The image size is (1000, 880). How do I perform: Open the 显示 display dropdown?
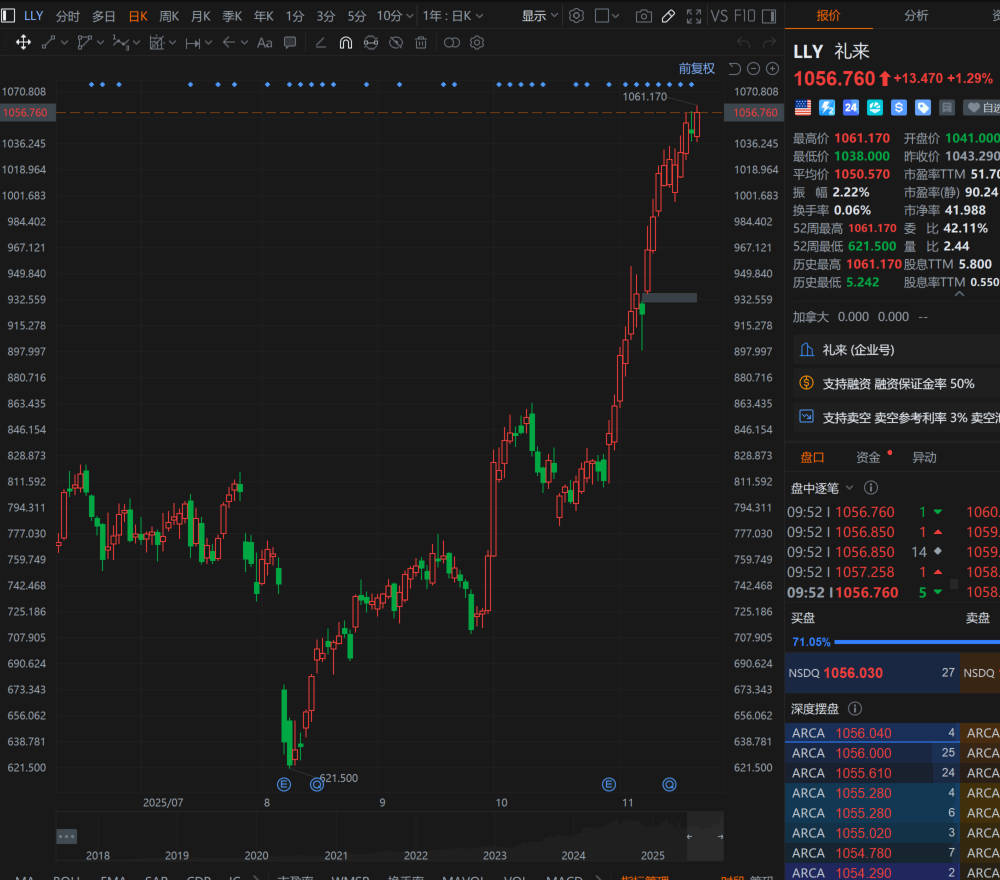pos(540,16)
